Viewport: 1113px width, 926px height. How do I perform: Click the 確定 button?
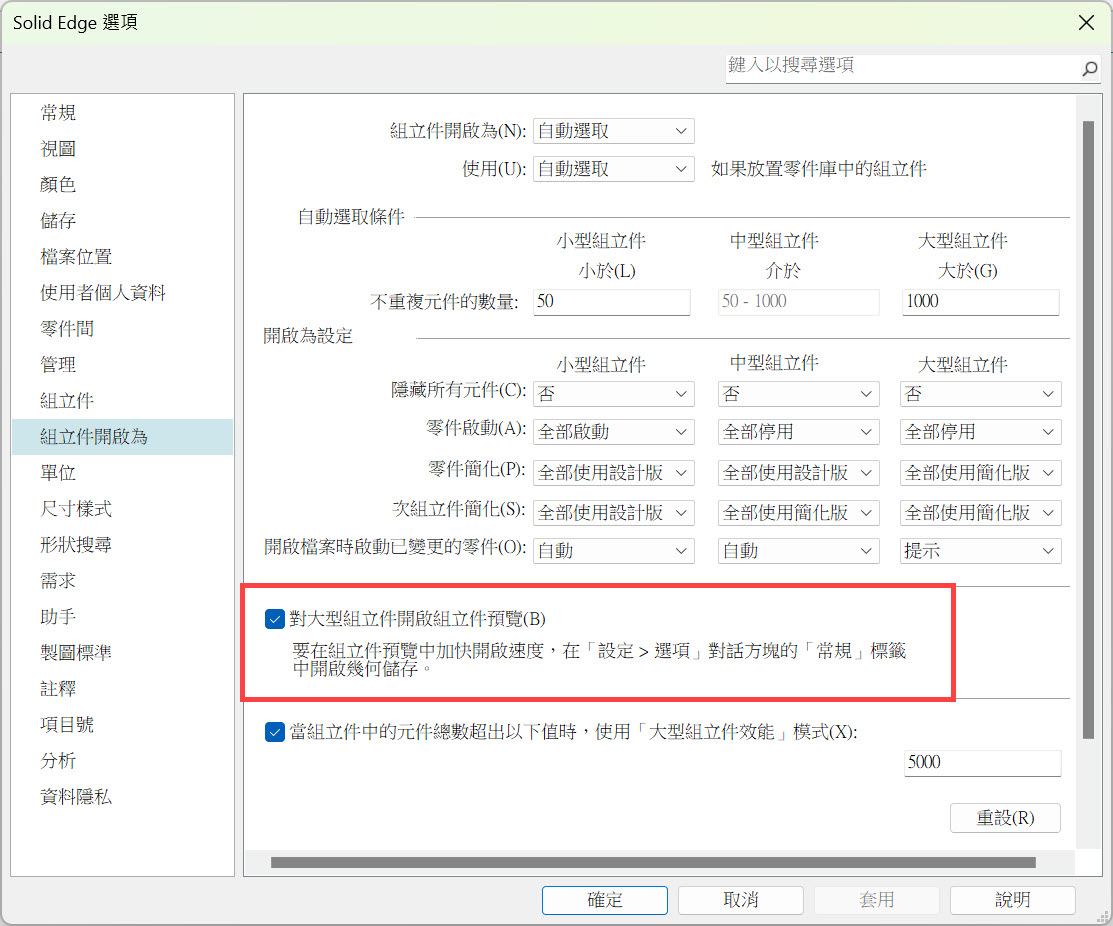click(605, 900)
